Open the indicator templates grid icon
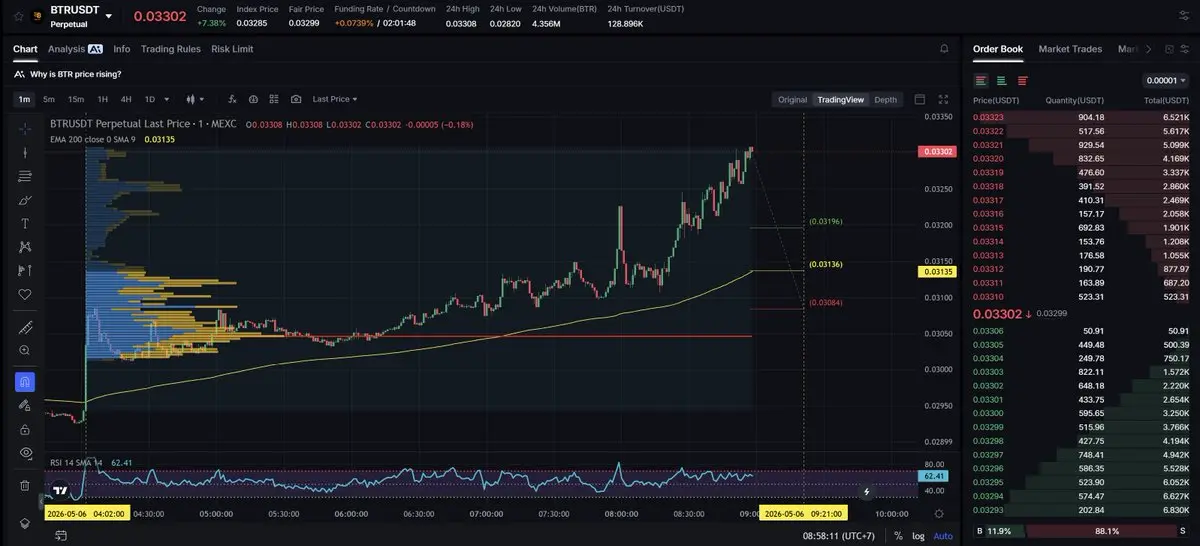1200x546 pixels. (x=275, y=99)
